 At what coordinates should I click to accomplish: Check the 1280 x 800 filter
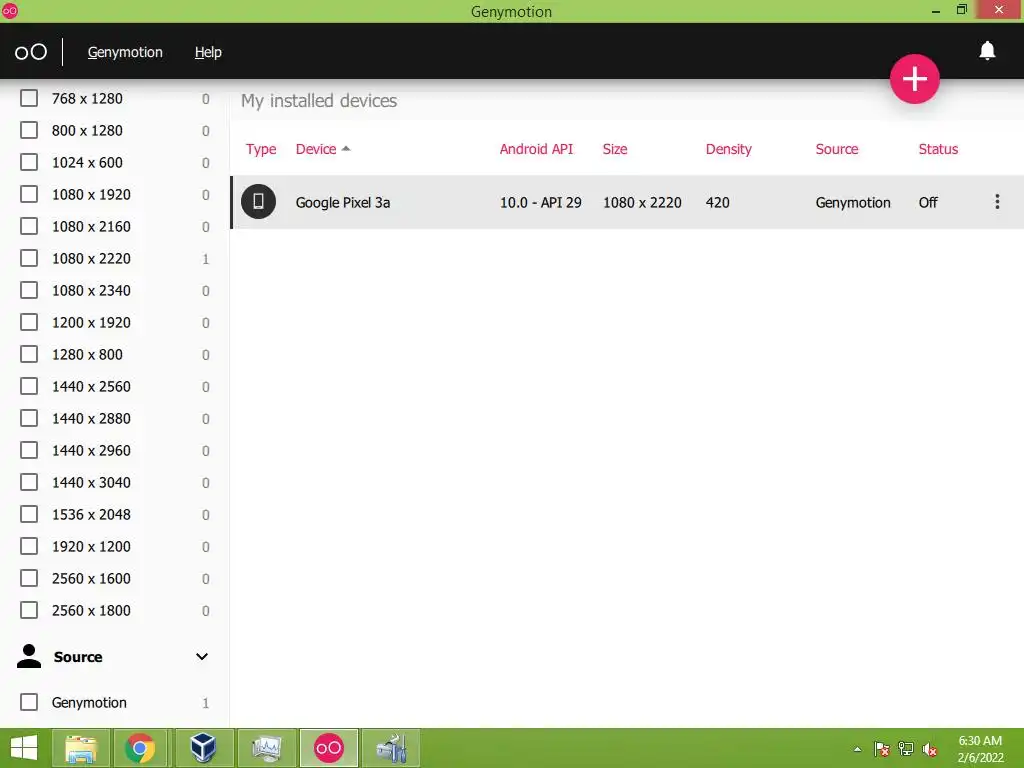pyautogui.click(x=29, y=355)
